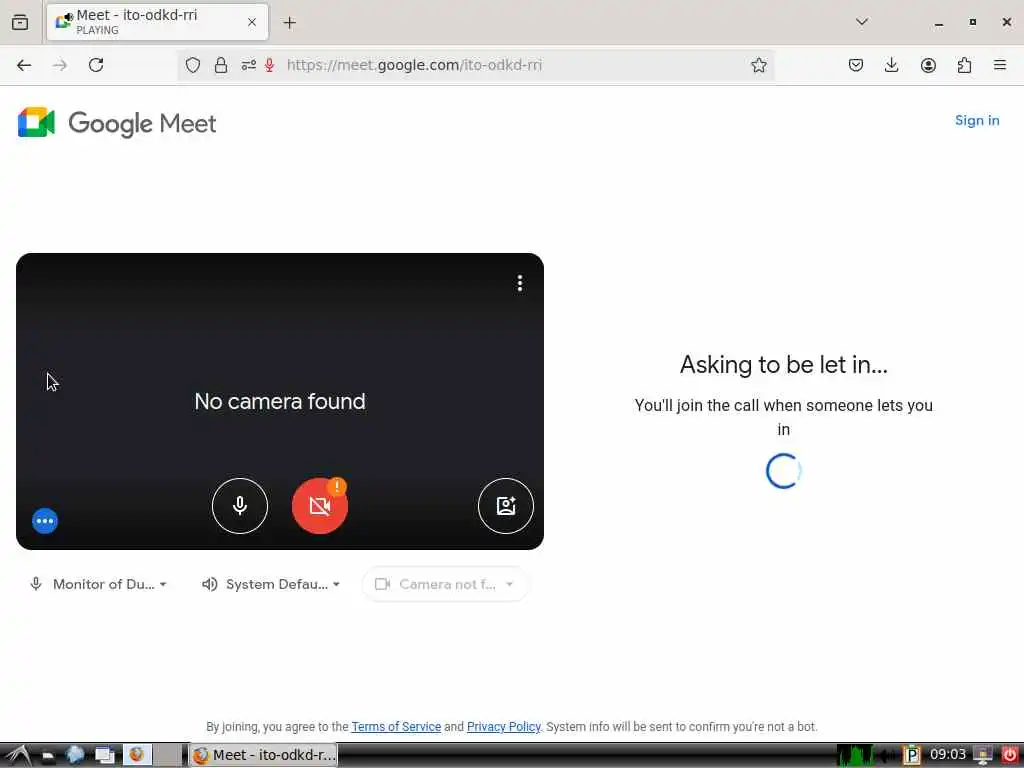Click the red microphone sharing indicator in the address bar
This screenshot has height=768, width=1024.
pyautogui.click(x=269, y=65)
